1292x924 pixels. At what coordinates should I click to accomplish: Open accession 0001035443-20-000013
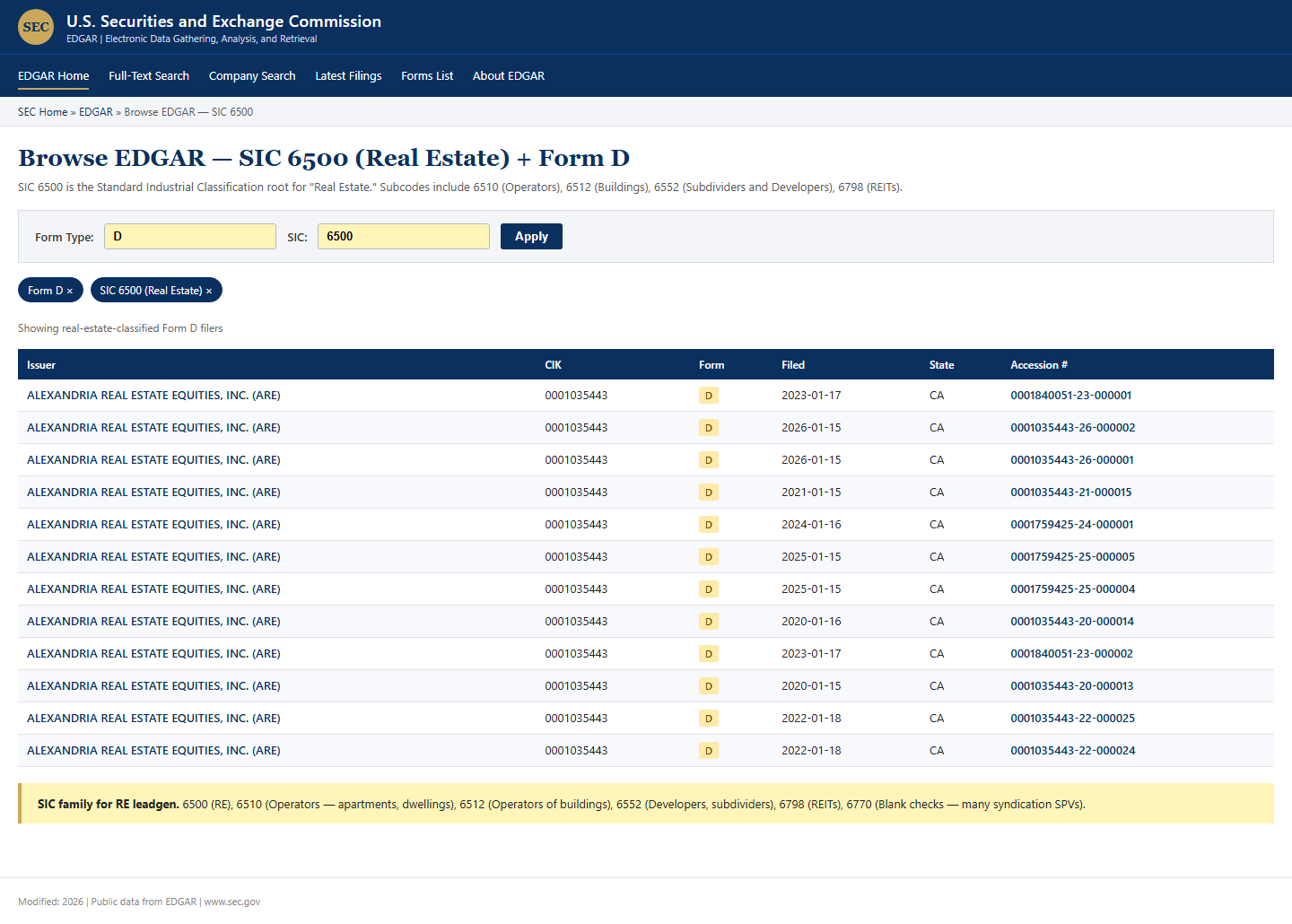(1072, 686)
